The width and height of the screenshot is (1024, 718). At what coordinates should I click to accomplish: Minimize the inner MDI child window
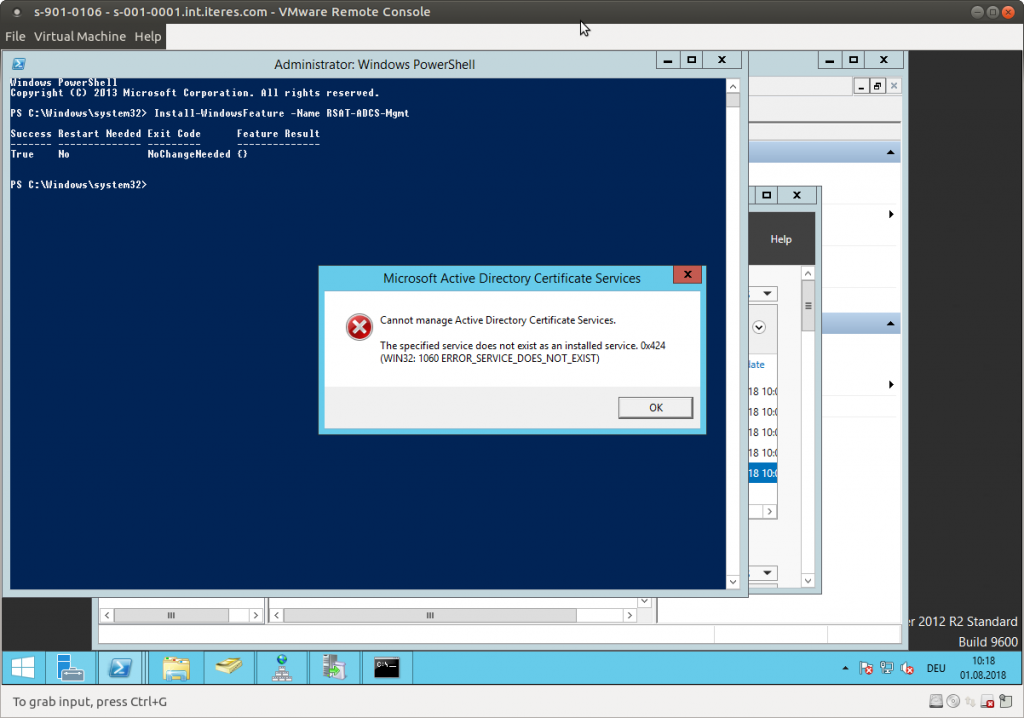[x=861, y=86]
